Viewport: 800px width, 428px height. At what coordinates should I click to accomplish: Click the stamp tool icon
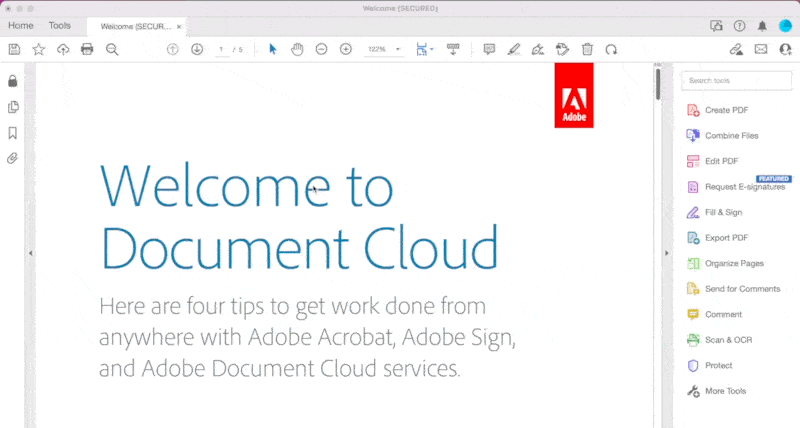(x=562, y=49)
